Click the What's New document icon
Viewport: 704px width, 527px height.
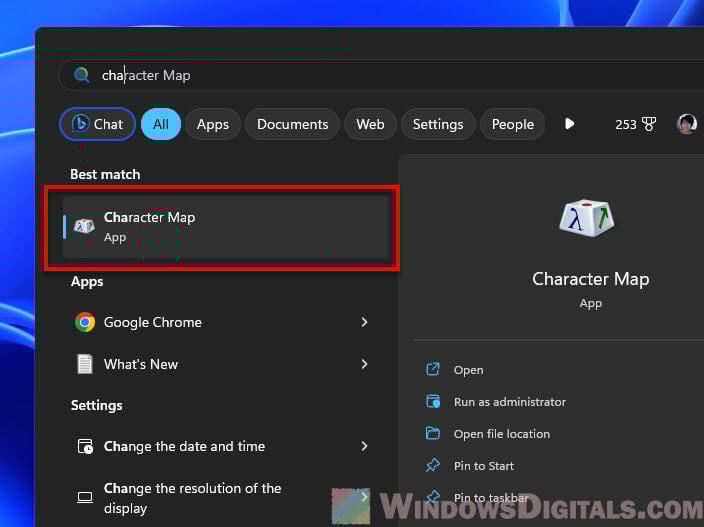(x=84, y=364)
